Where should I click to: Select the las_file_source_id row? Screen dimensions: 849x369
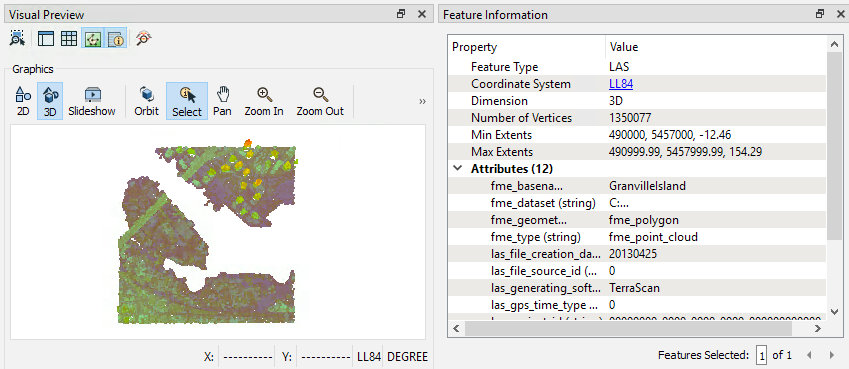(638, 270)
